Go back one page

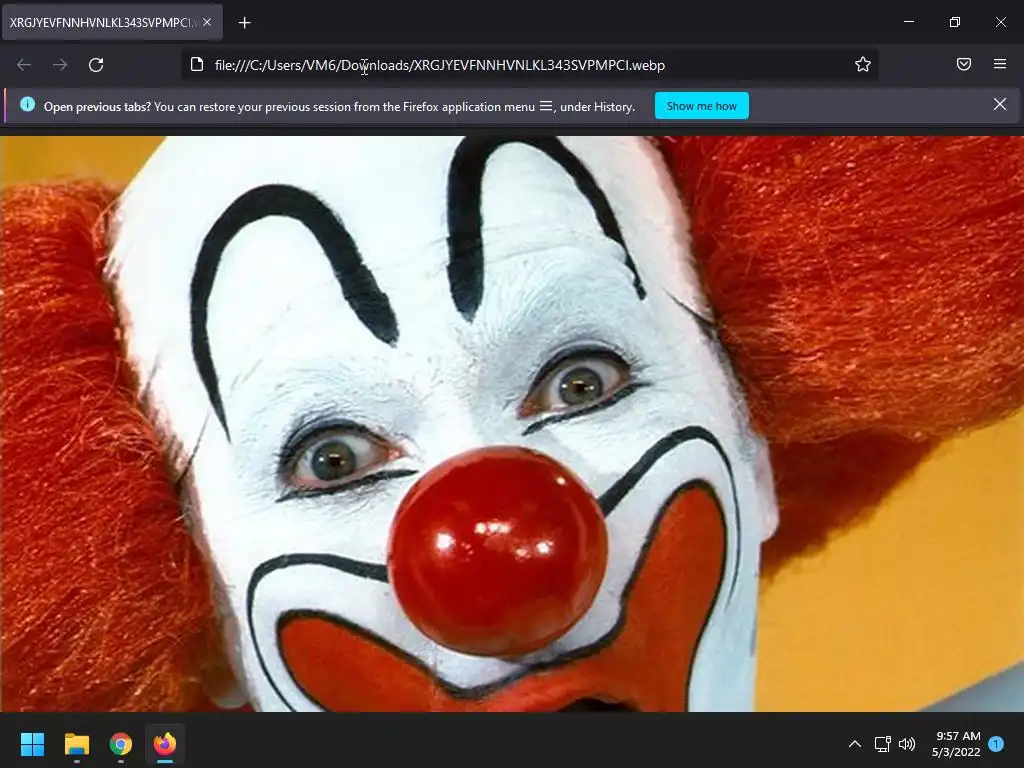(24, 65)
